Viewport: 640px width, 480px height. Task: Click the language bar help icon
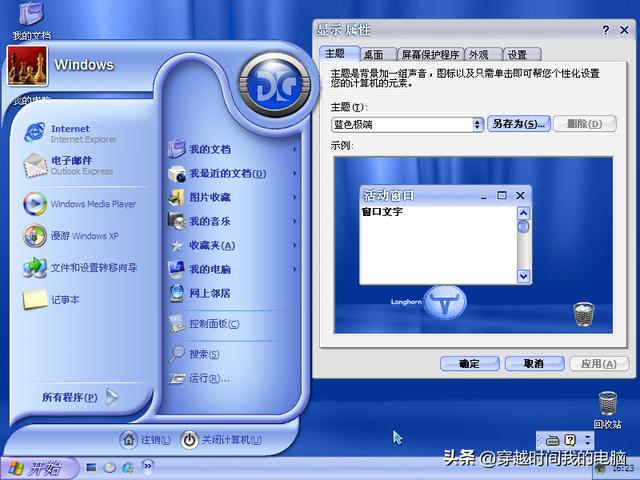570,440
